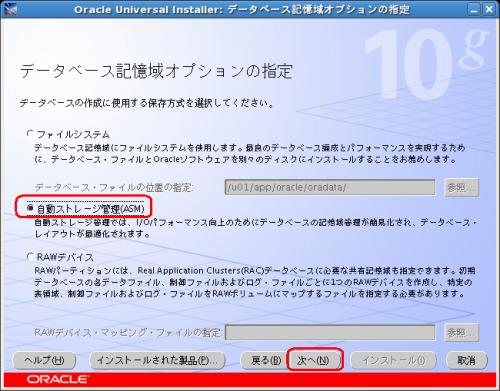Click the Oracle Universal Installer title bar text
Screen dimensions: 500x391
coord(242,9)
